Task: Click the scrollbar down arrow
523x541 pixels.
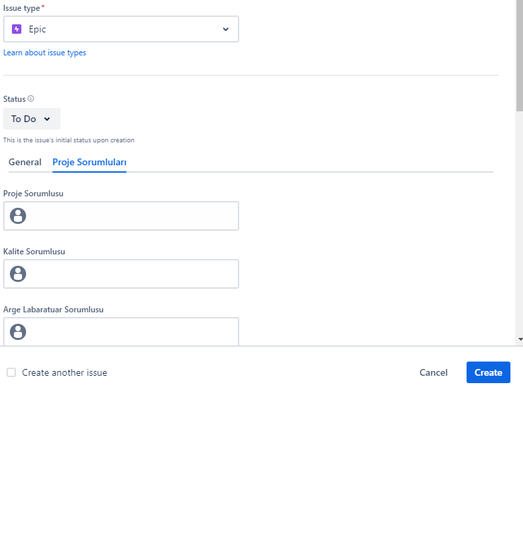Action: coord(520,340)
